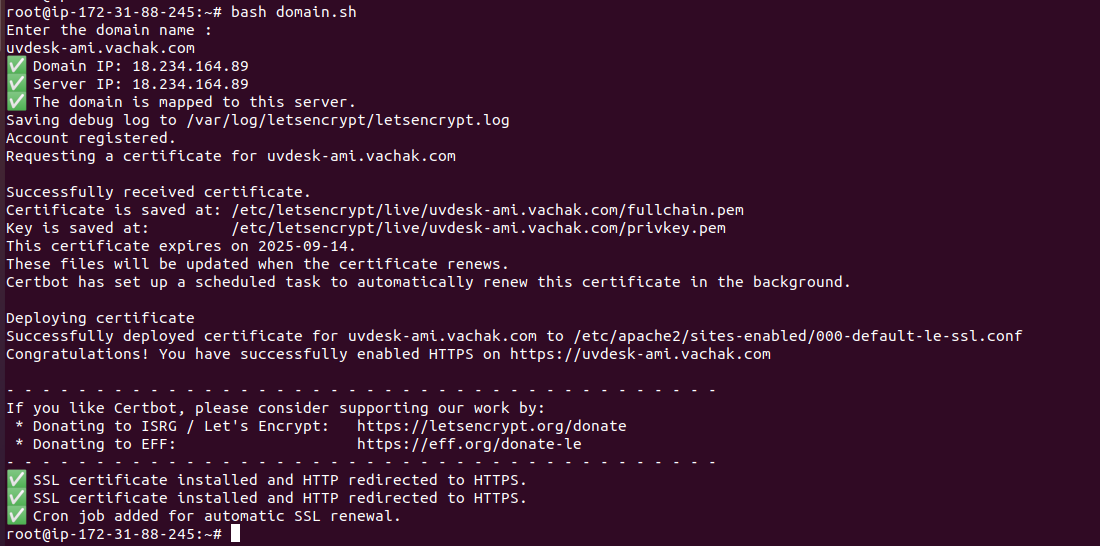The width and height of the screenshot is (1100, 546).
Task: Click the Domain IP address 18.234.164.89
Action: (190, 66)
